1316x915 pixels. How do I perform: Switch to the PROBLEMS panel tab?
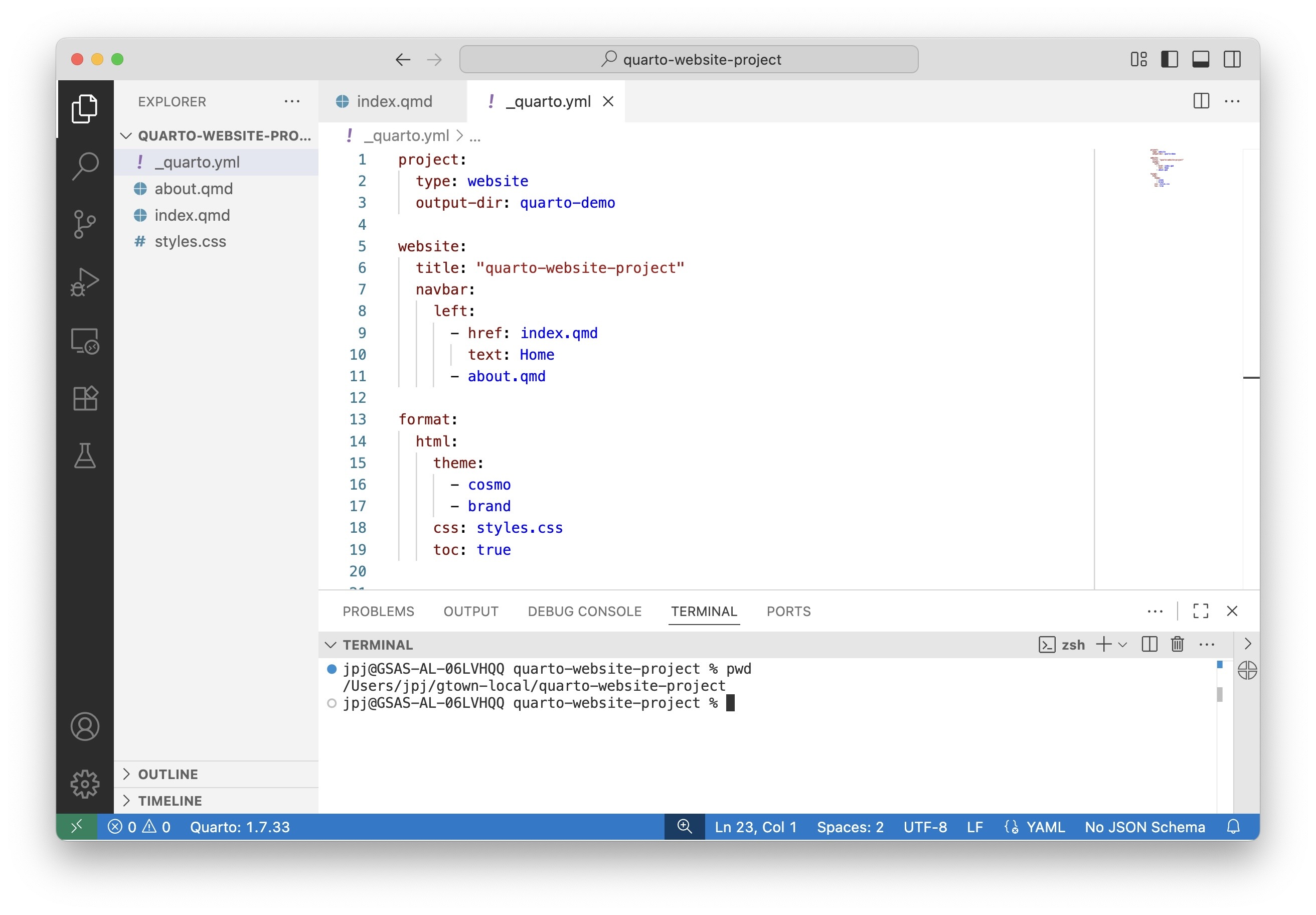pyautogui.click(x=378, y=611)
